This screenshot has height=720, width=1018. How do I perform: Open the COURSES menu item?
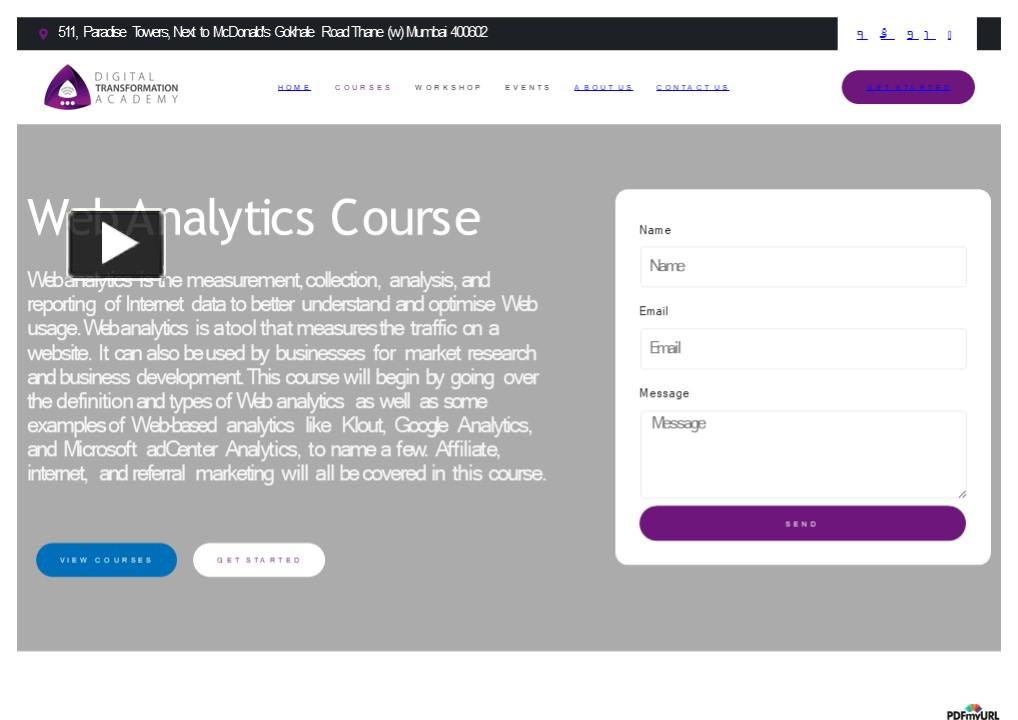tap(362, 87)
